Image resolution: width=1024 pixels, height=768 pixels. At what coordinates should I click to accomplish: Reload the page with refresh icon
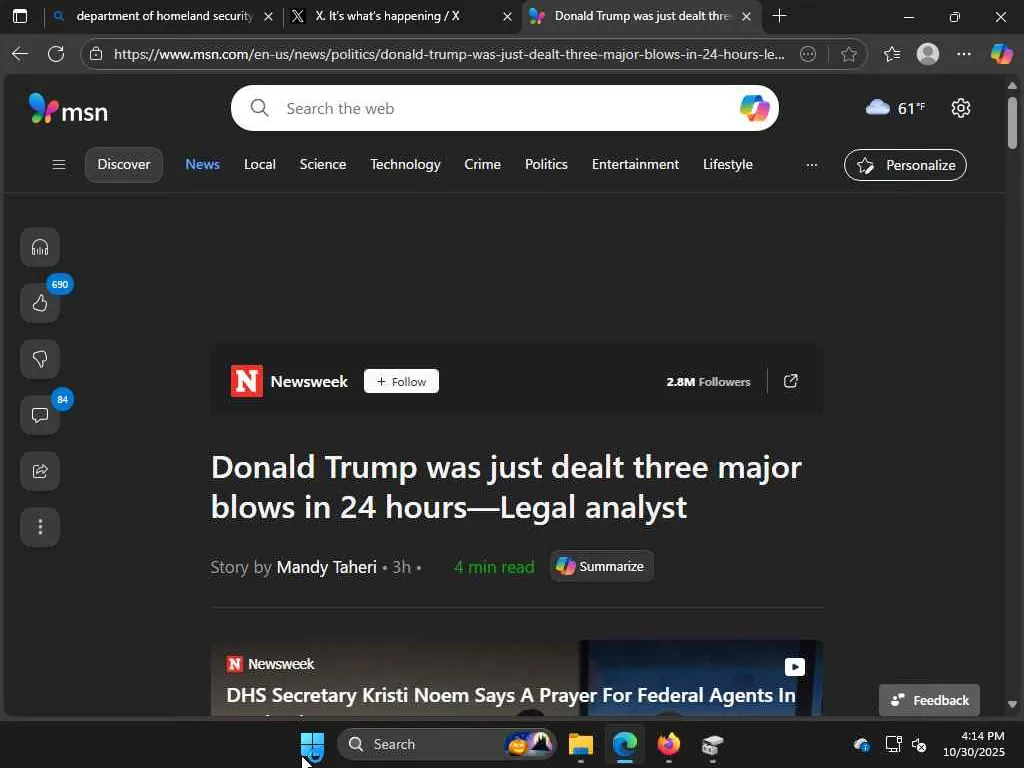click(56, 54)
